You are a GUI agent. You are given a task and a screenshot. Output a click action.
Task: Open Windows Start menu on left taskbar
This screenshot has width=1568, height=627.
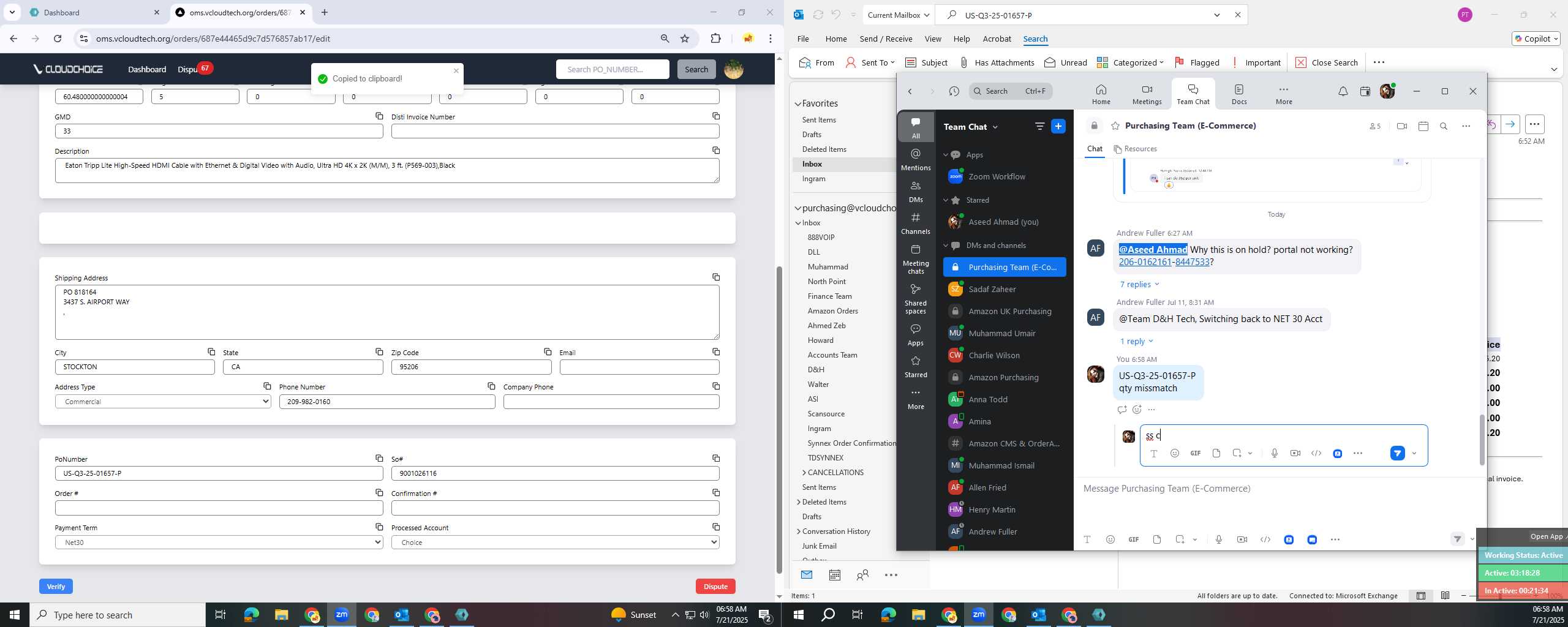[x=15, y=615]
